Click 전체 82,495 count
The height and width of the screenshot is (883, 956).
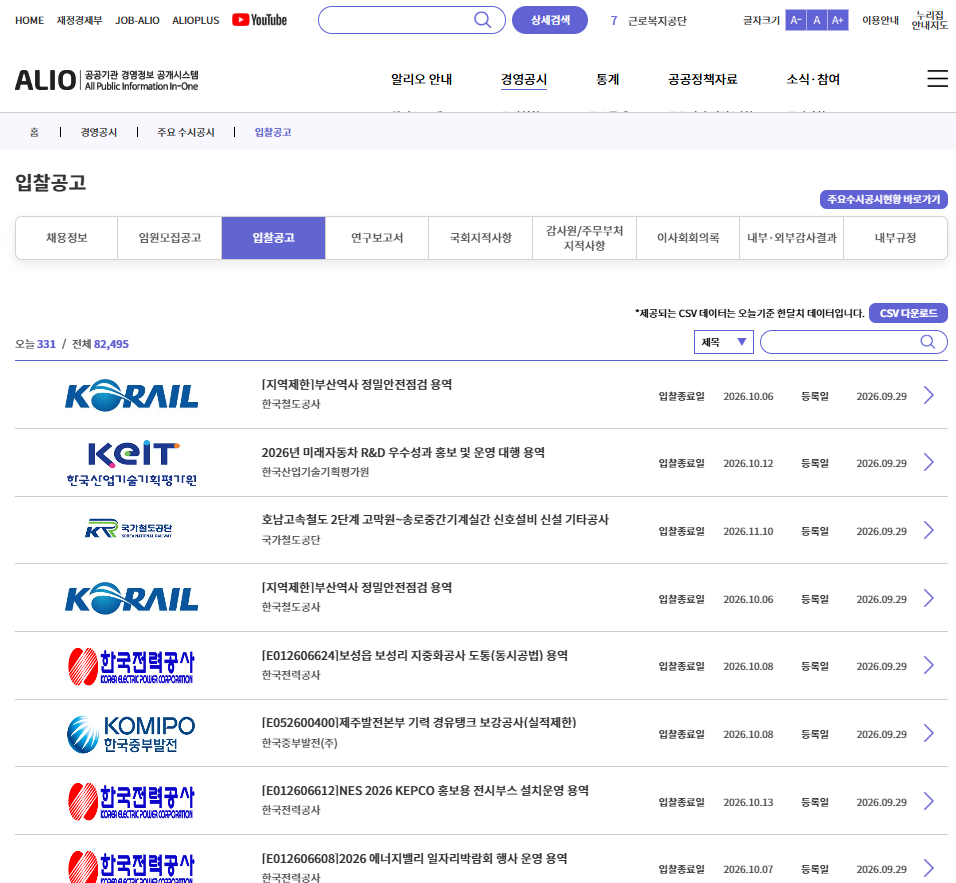click(100, 344)
